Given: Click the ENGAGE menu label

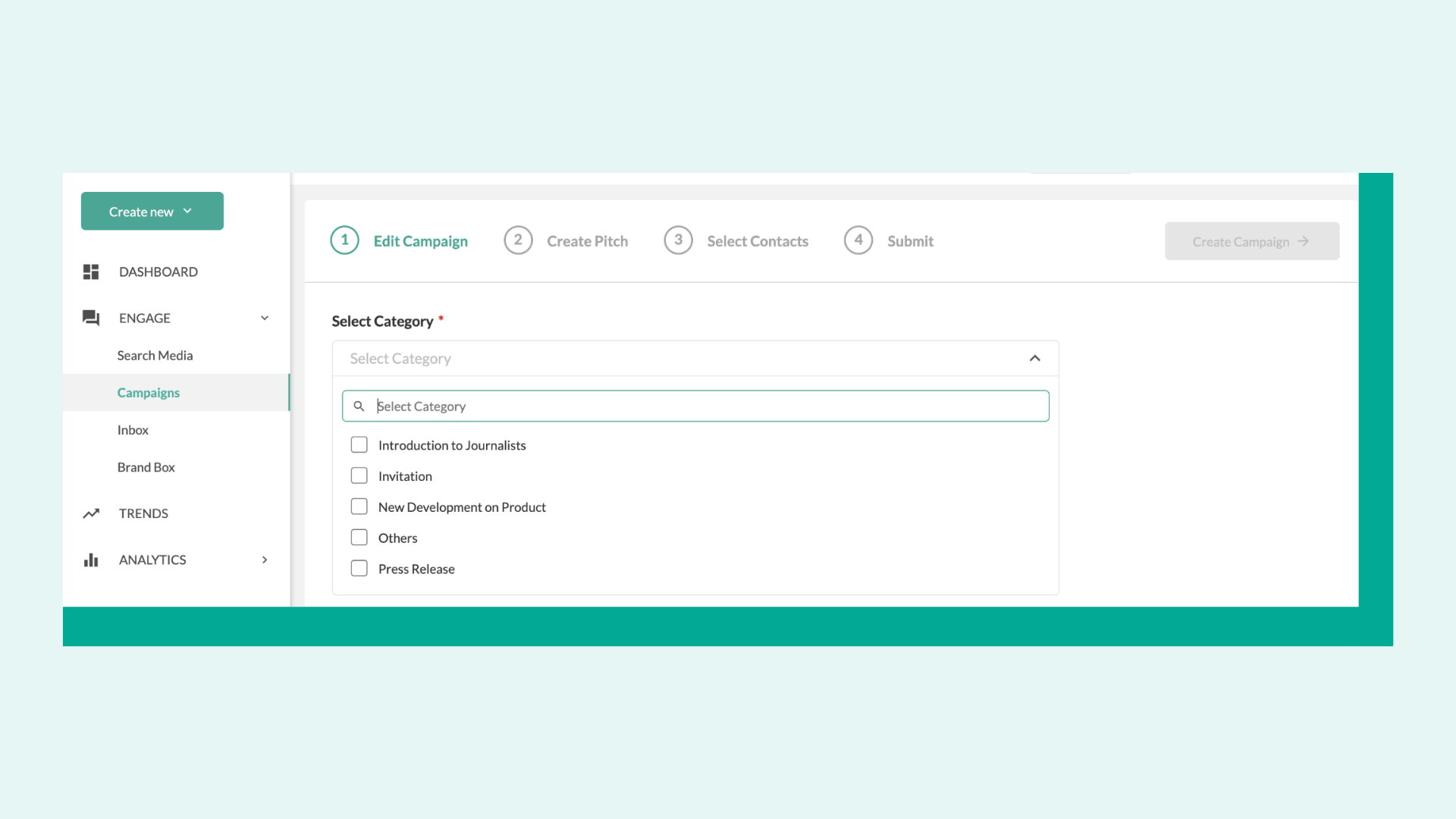Looking at the screenshot, I should [x=145, y=318].
